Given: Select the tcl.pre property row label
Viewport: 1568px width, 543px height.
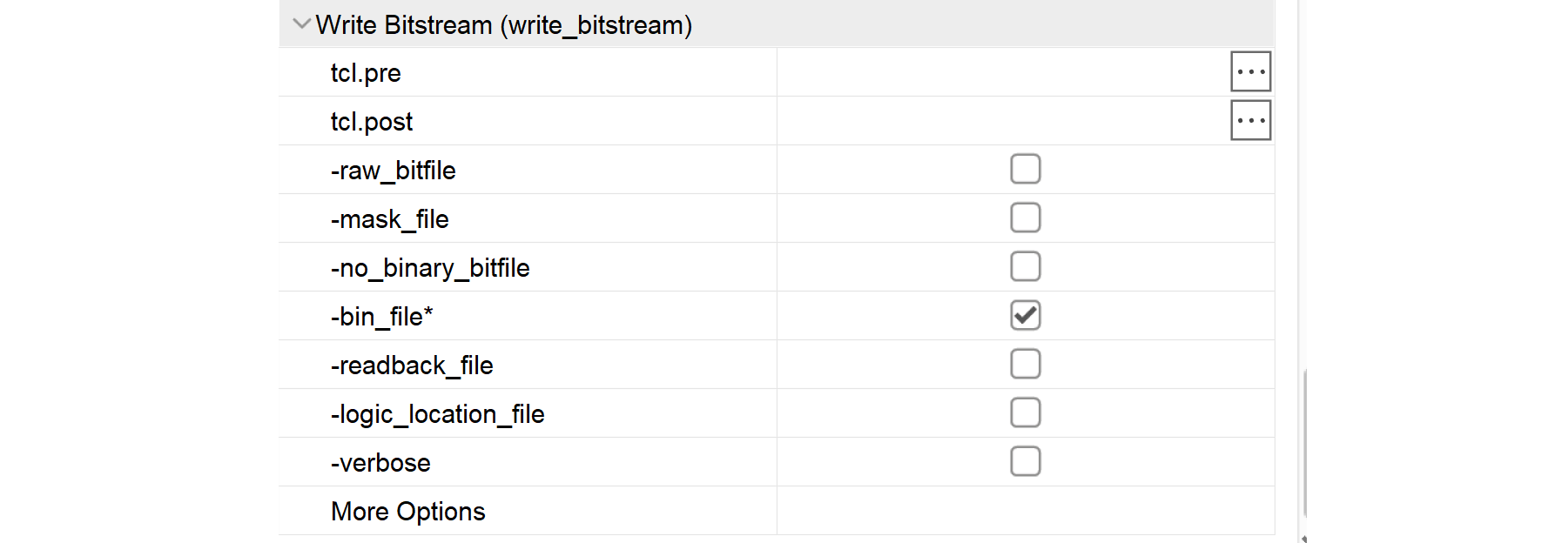Looking at the screenshot, I should pos(366,73).
